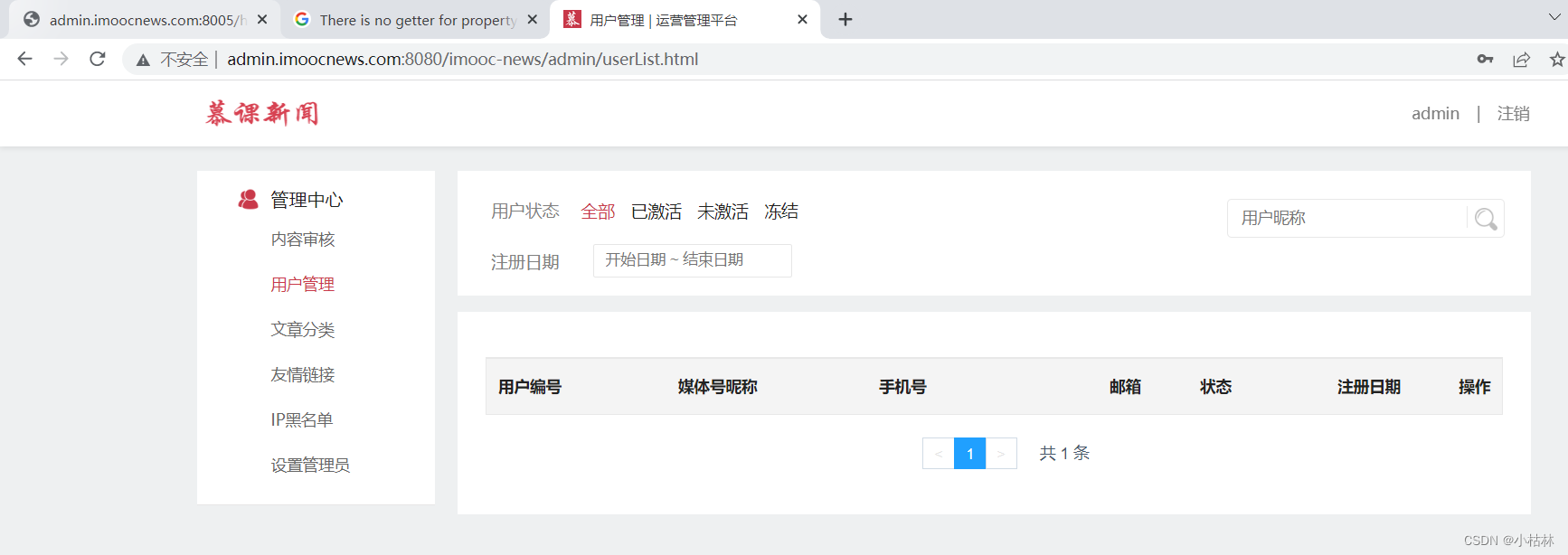
Task: Select page 1 in pagination
Action: (x=969, y=454)
